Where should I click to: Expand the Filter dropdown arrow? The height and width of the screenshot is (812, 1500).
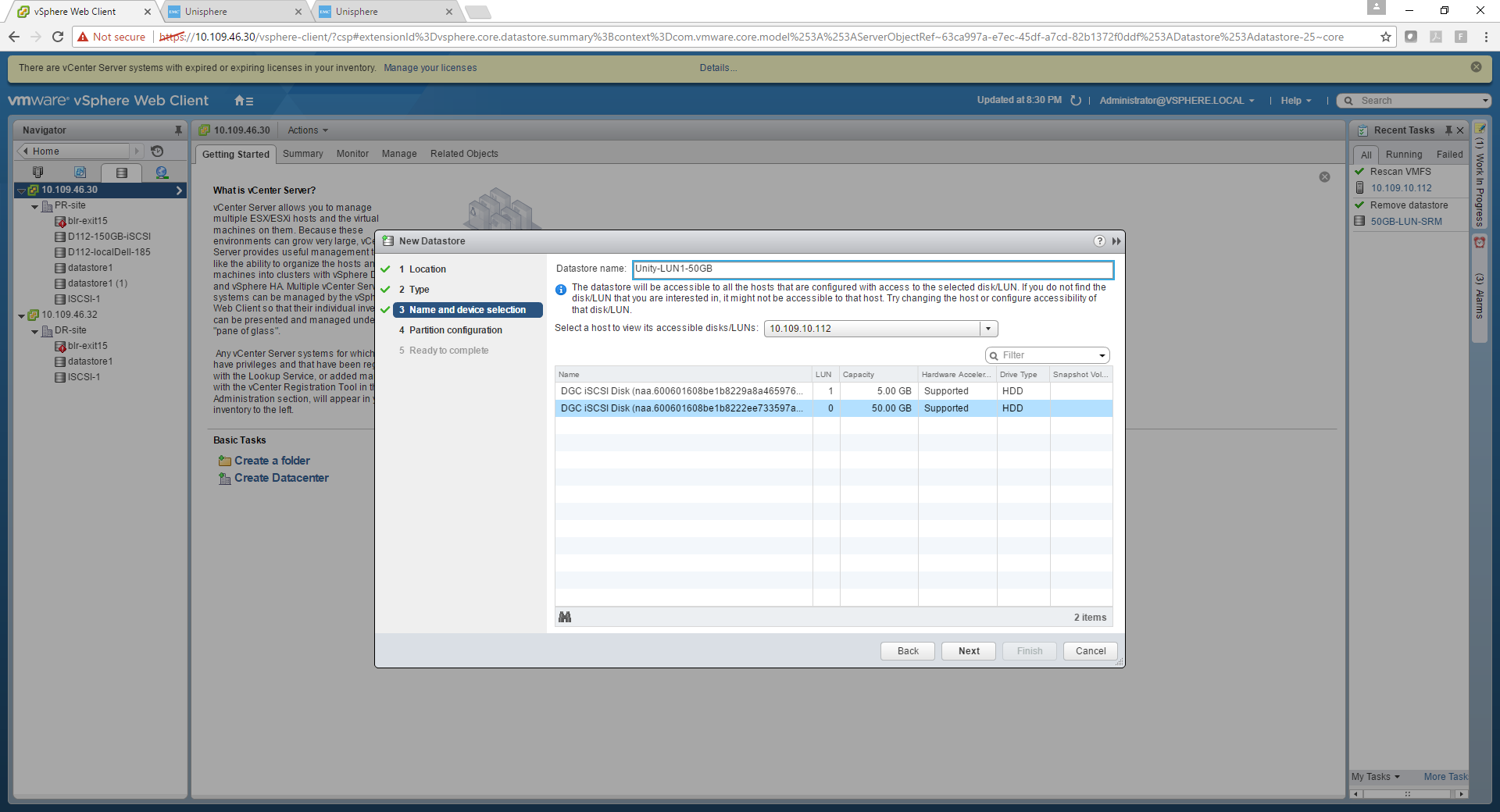1102,356
